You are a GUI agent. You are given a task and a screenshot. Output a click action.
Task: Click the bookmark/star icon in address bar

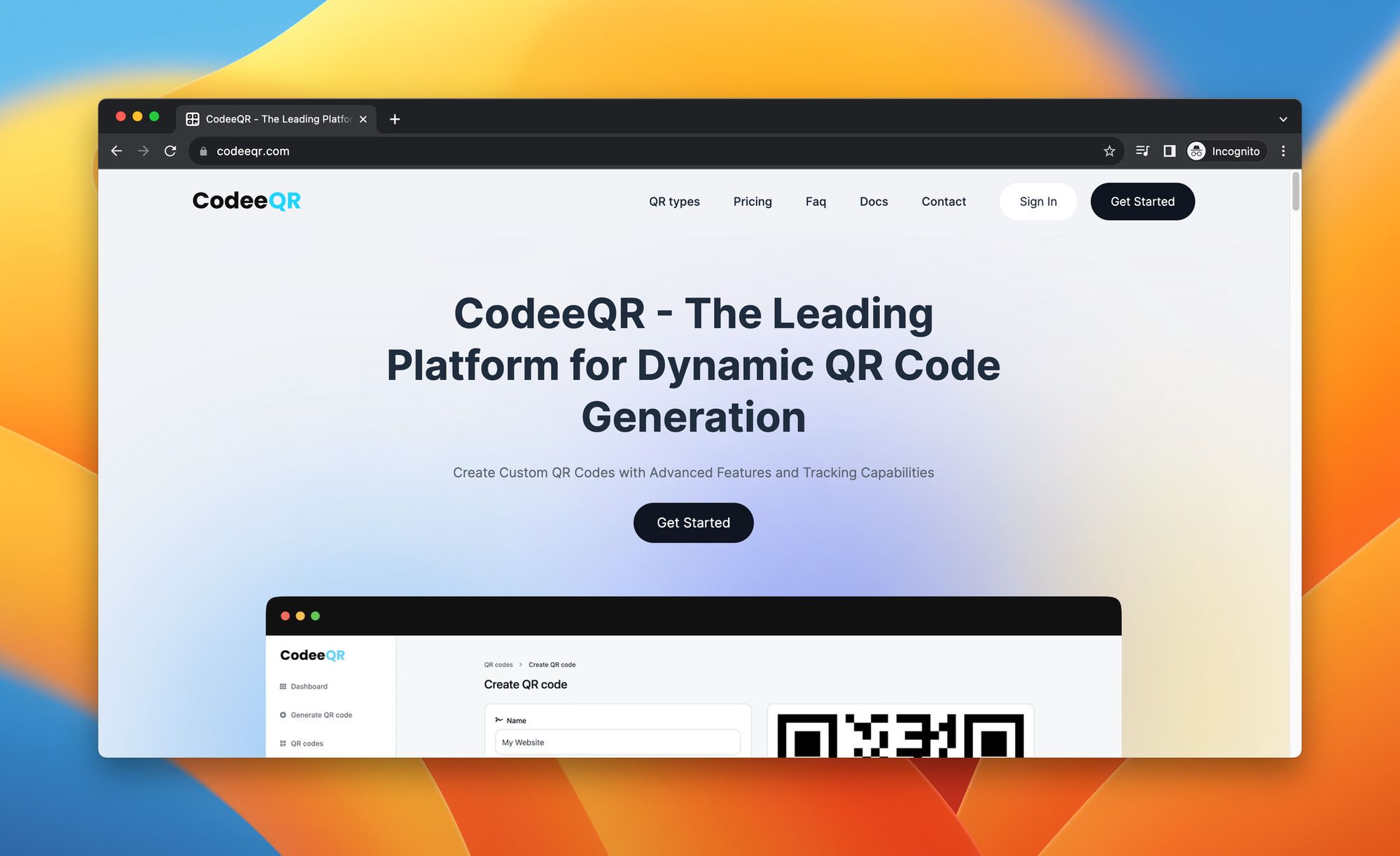(x=1108, y=151)
